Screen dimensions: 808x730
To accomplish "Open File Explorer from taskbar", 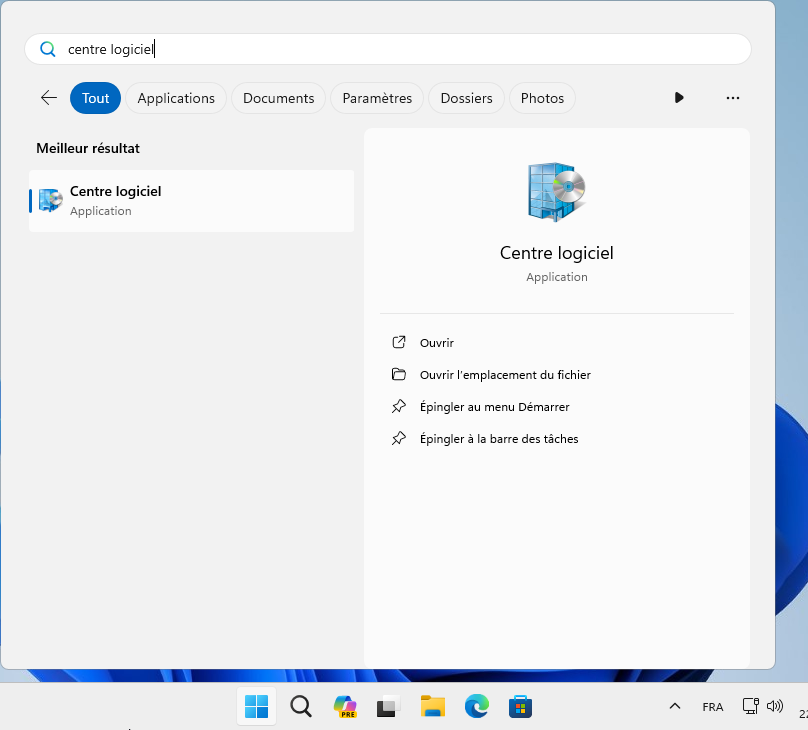I will click(433, 706).
